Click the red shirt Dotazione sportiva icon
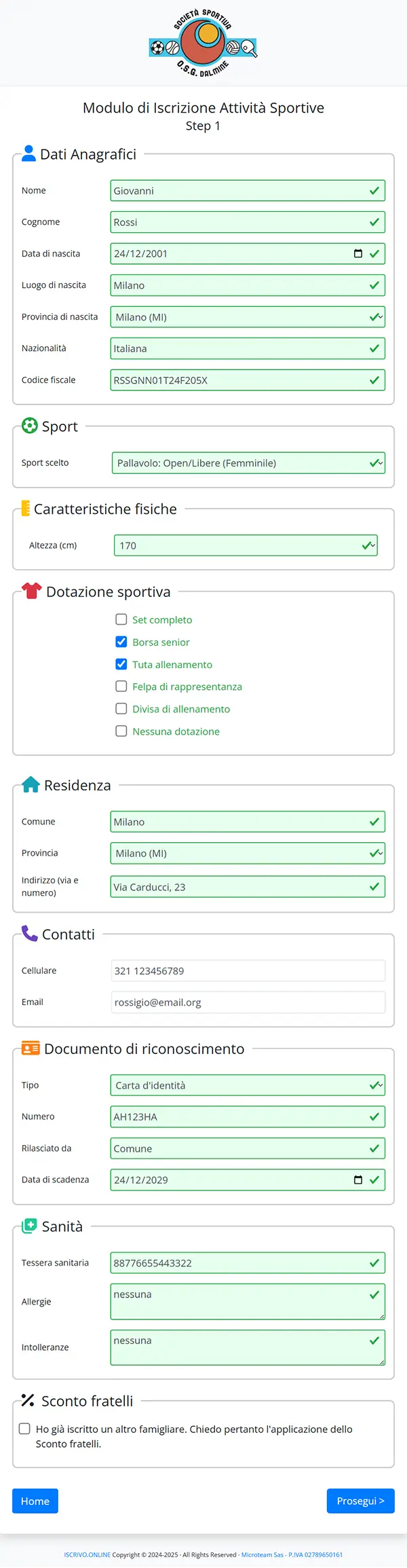 pos(31,591)
